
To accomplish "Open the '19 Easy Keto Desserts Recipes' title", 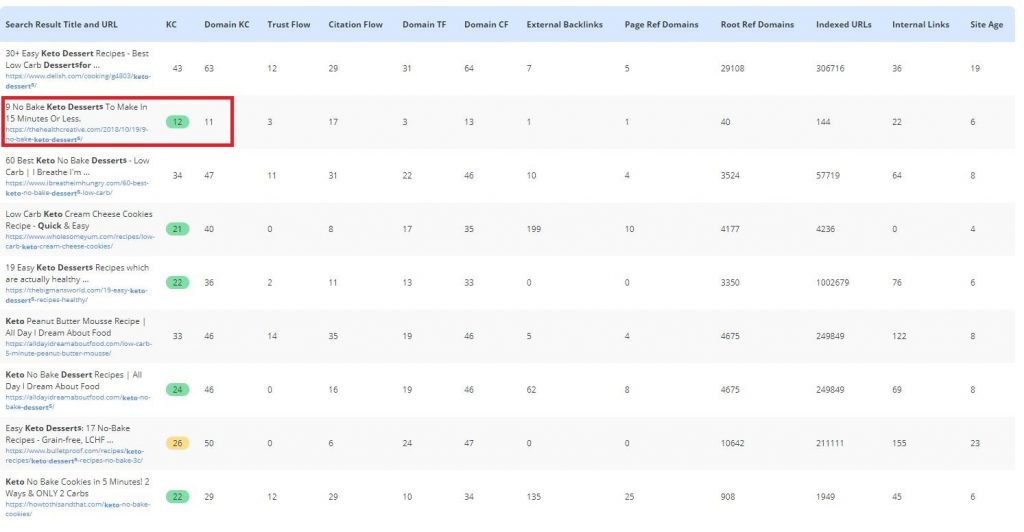I will point(77,273).
